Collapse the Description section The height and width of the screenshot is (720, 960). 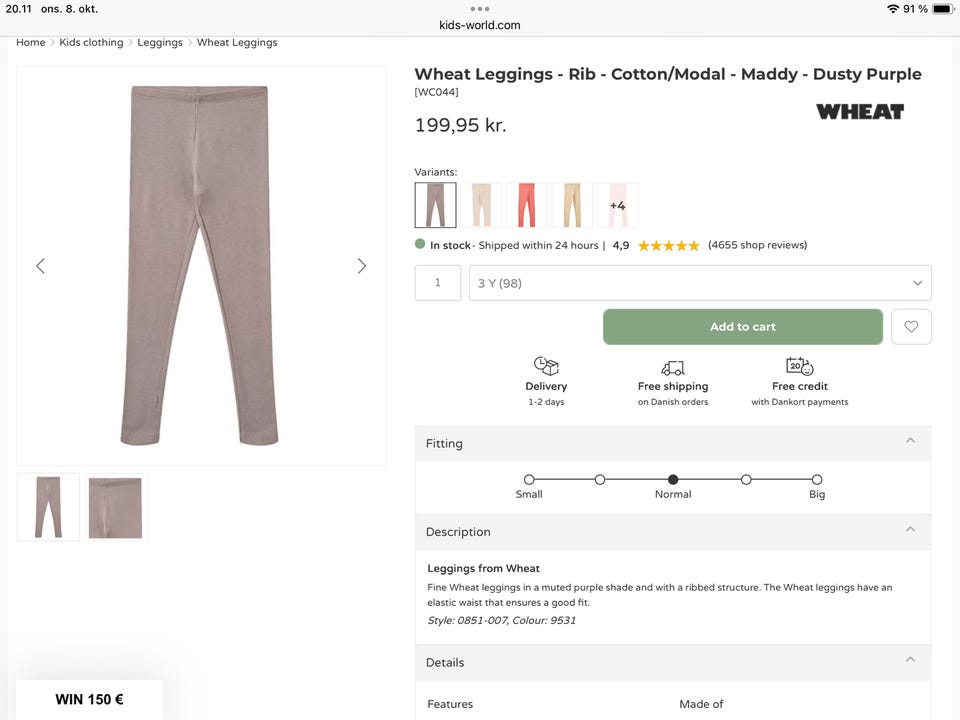[x=910, y=530]
